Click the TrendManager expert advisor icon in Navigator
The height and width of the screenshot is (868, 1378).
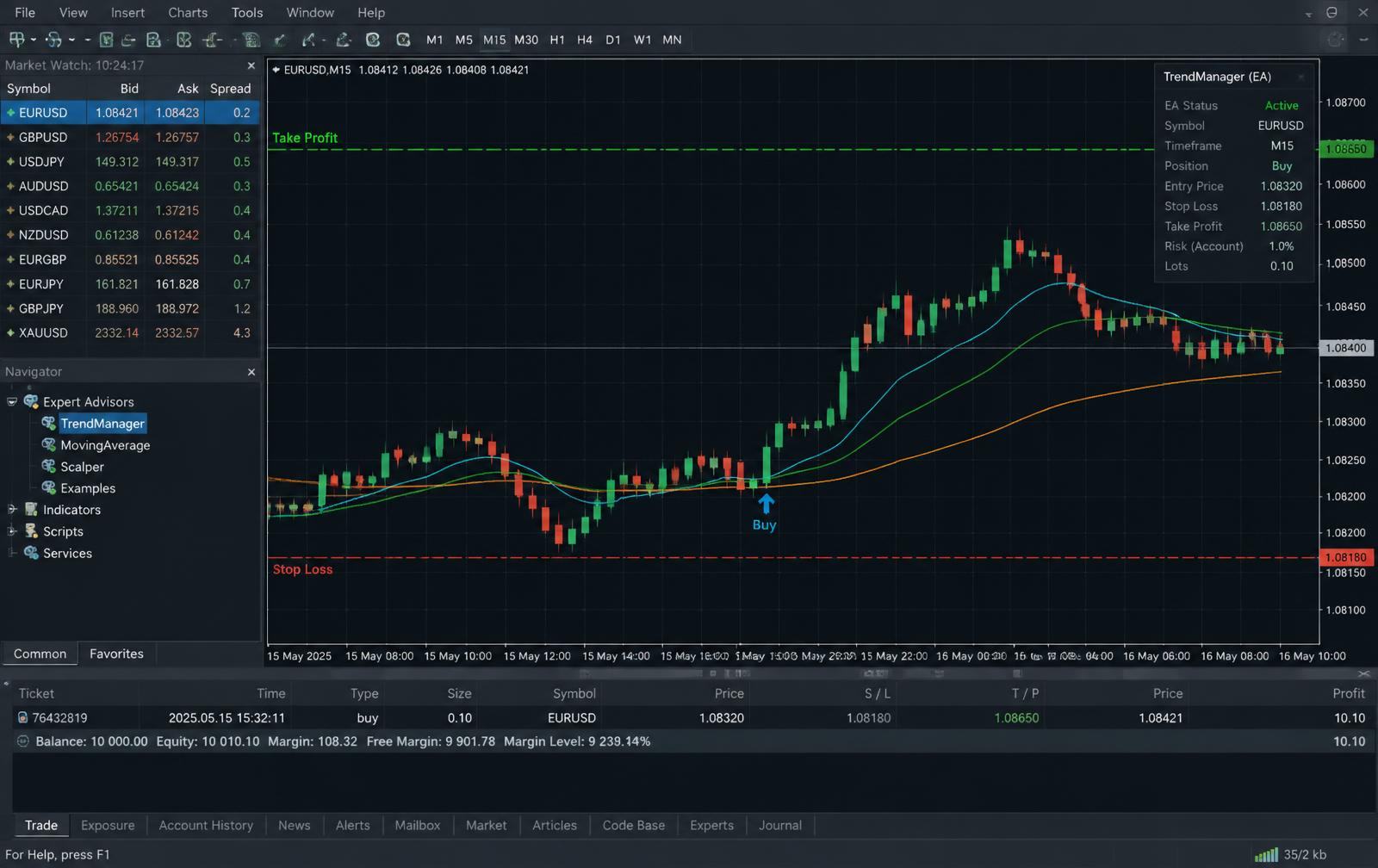(x=49, y=423)
